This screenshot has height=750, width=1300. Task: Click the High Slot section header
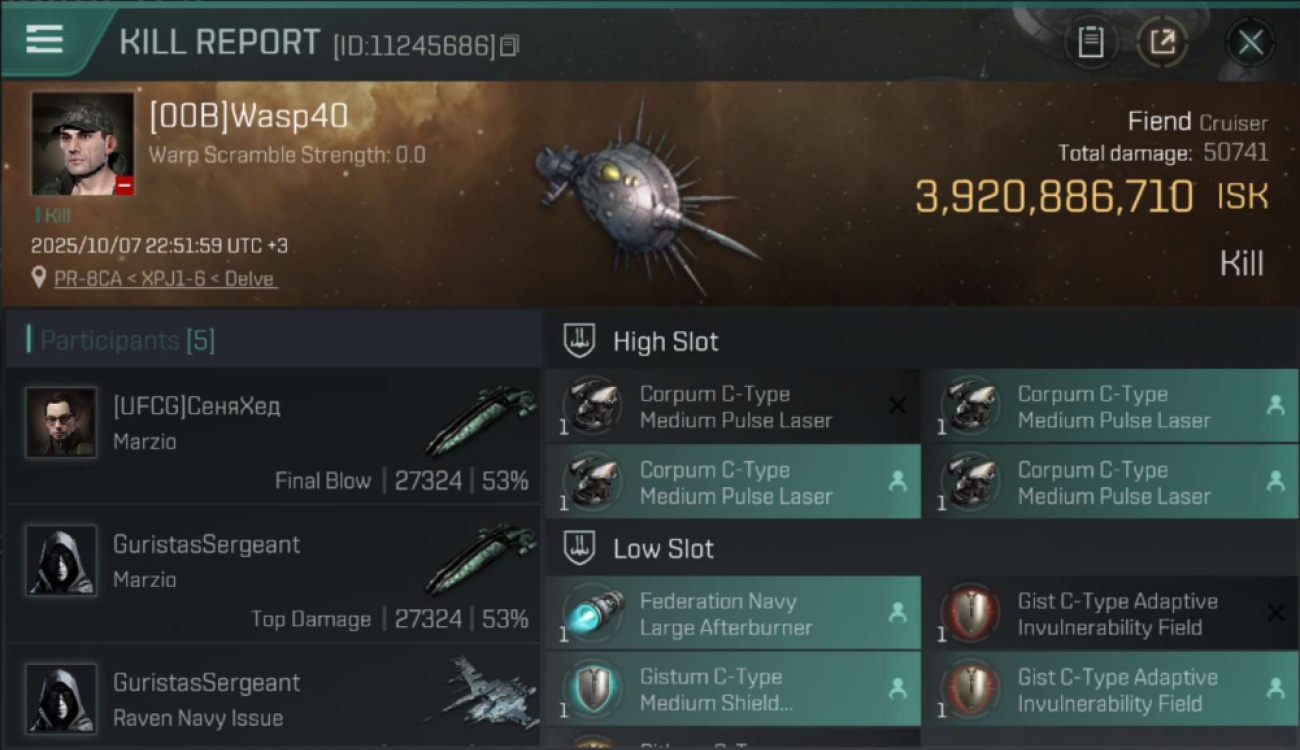(x=666, y=341)
